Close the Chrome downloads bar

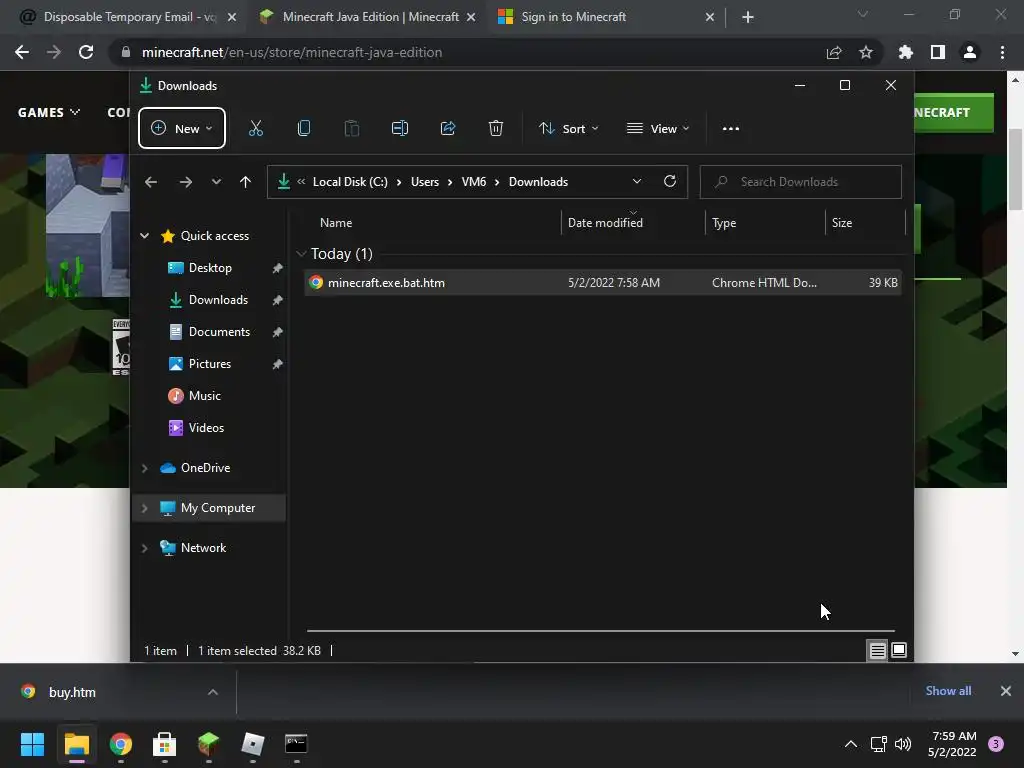coord(1006,691)
